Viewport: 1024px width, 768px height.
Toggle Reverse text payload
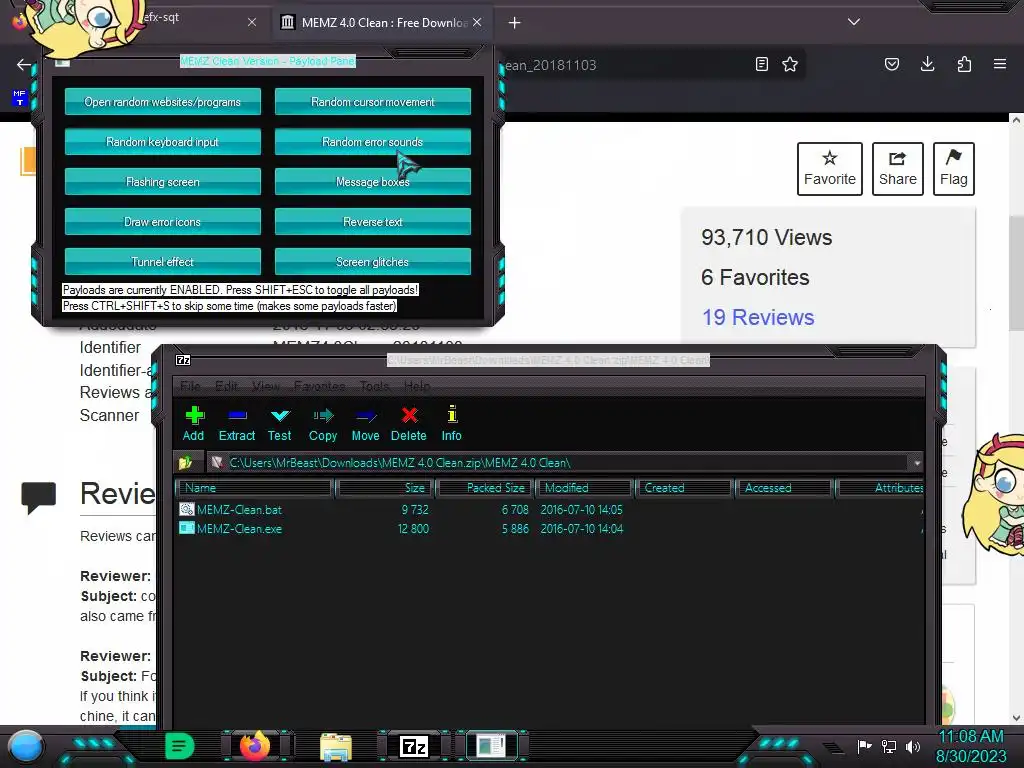tap(372, 221)
